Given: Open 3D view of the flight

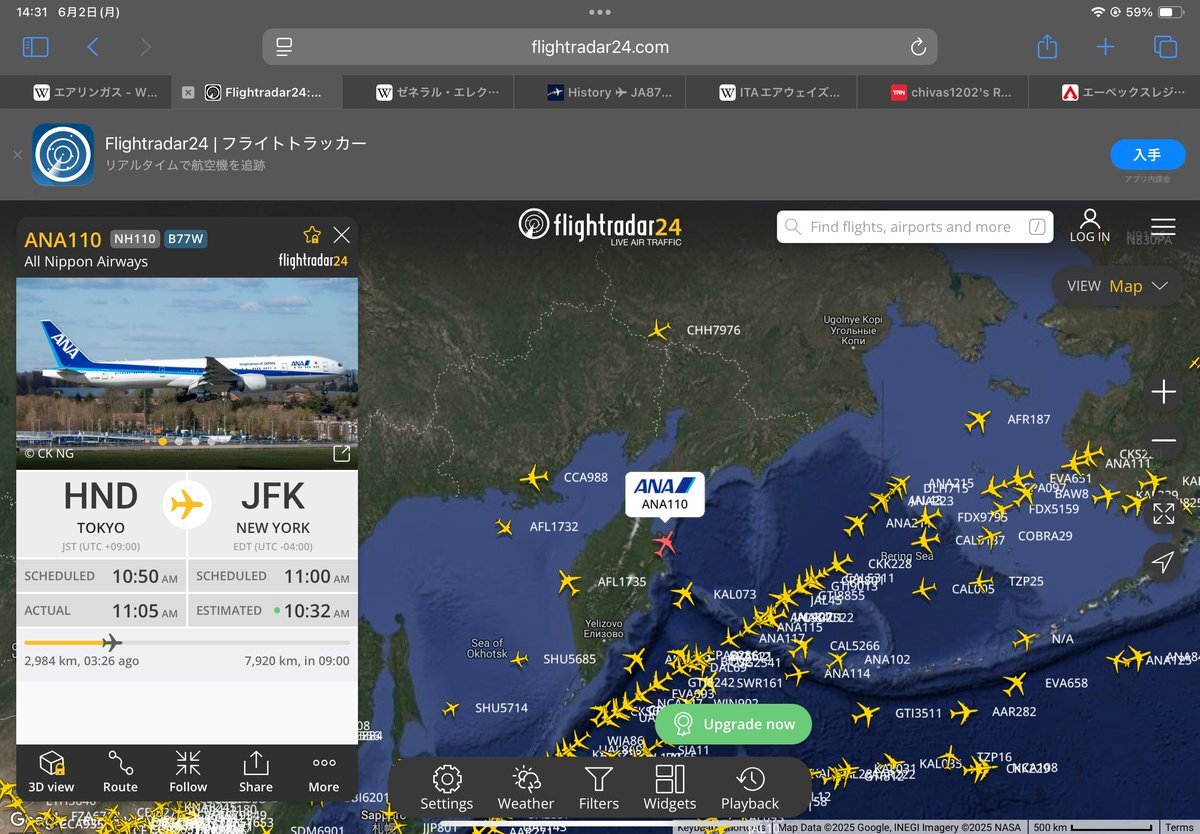Looking at the screenshot, I should click(51, 771).
